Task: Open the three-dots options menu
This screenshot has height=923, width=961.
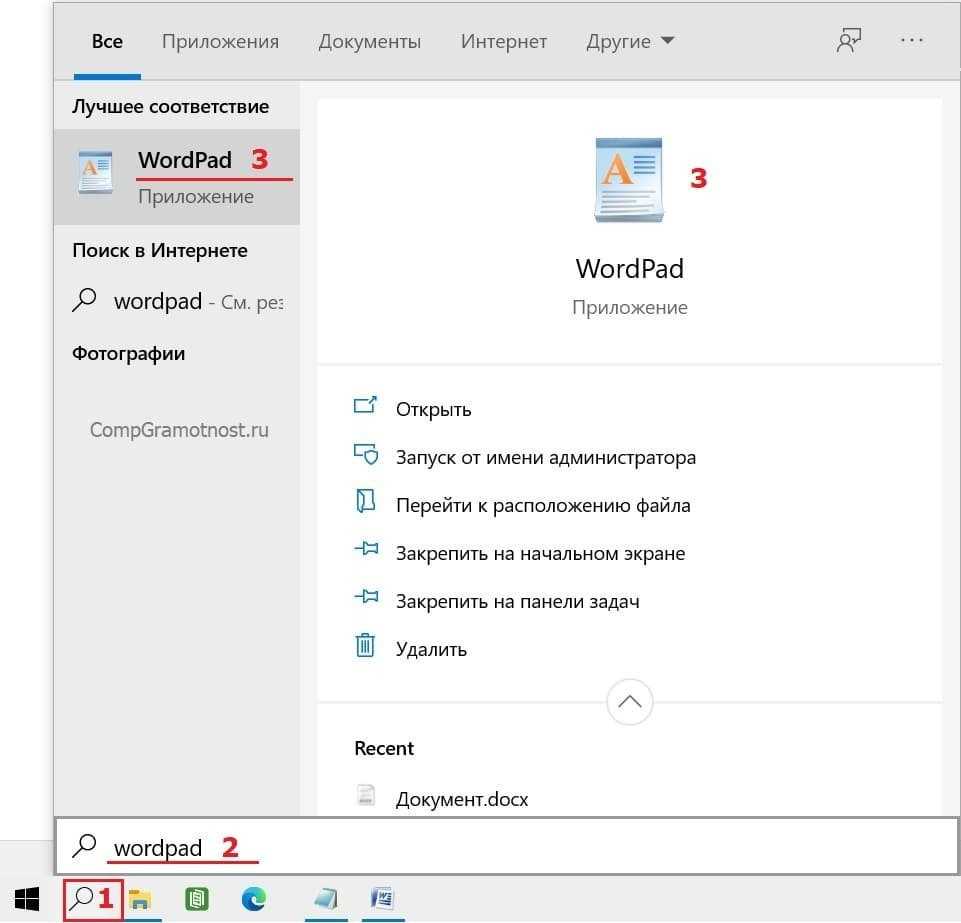Action: (x=911, y=41)
